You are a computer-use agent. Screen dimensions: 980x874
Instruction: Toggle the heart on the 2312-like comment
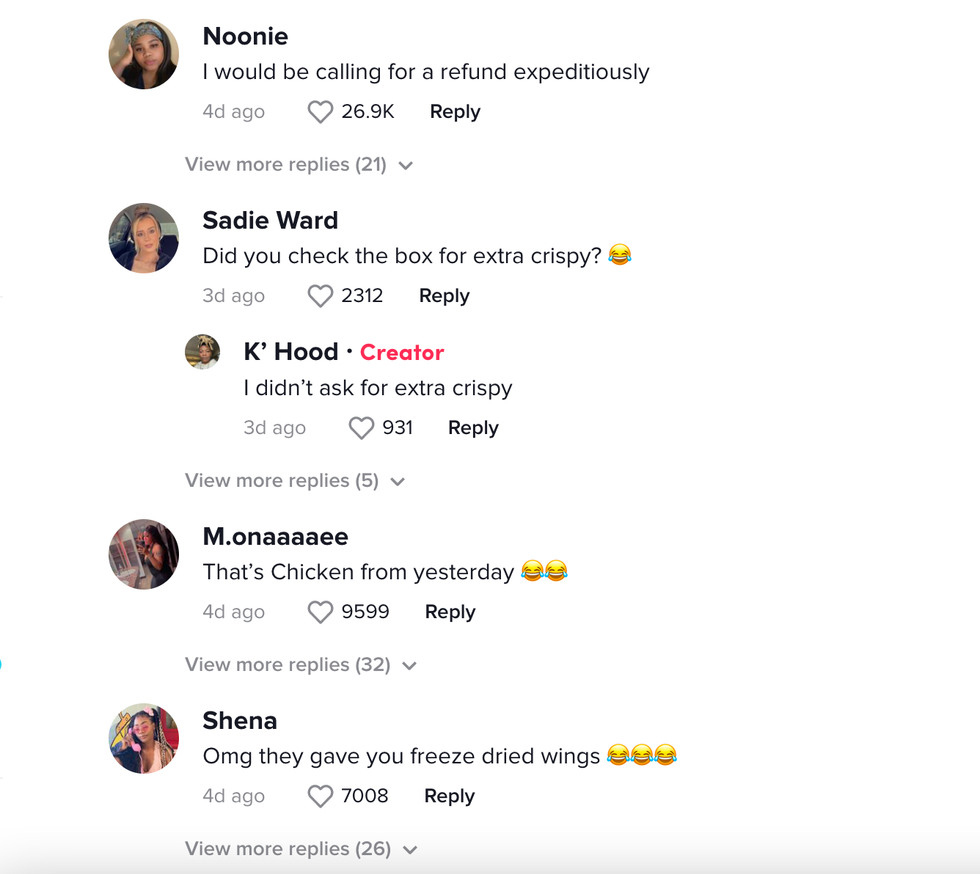(320, 295)
